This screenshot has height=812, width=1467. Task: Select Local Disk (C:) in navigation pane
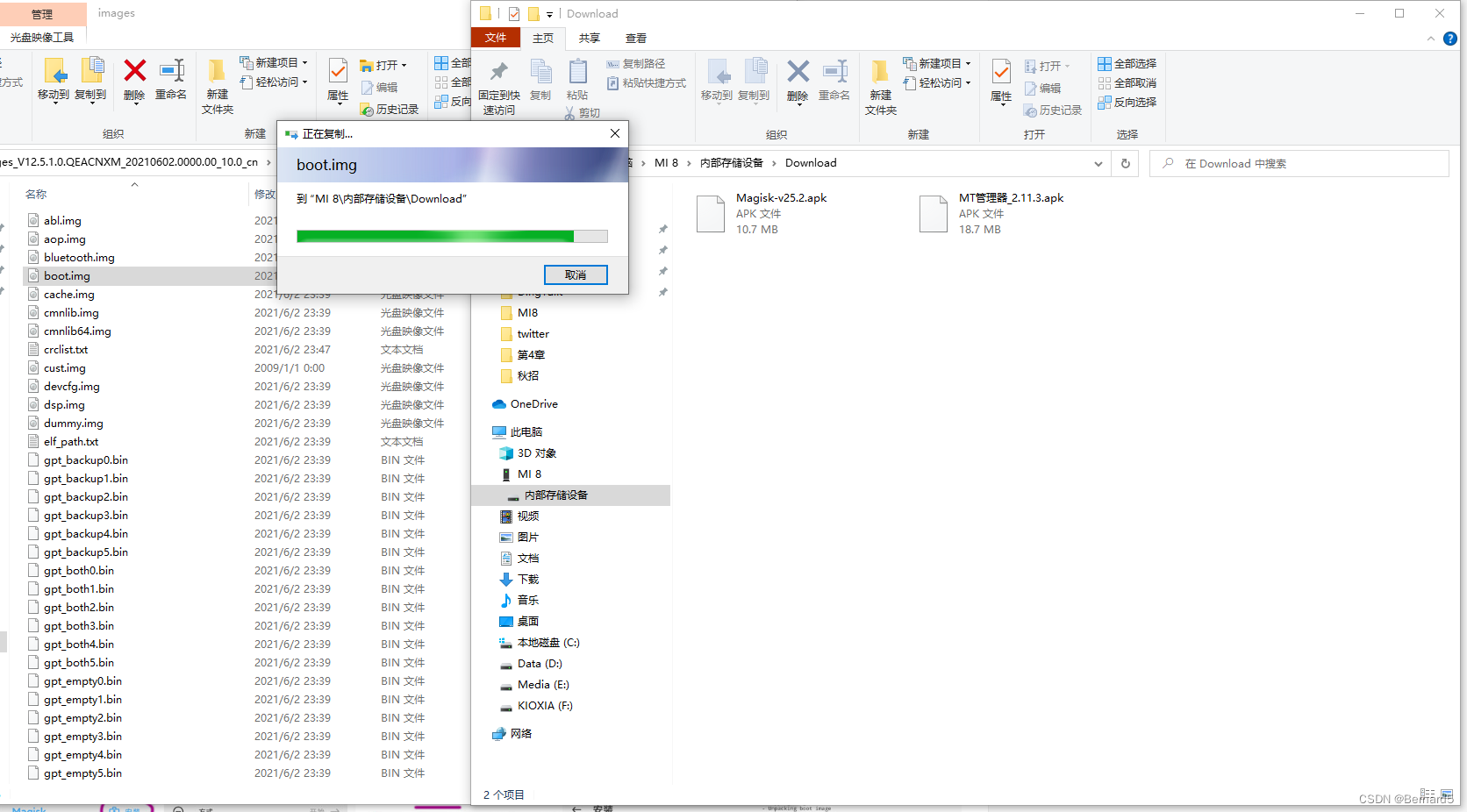(x=540, y=643)
